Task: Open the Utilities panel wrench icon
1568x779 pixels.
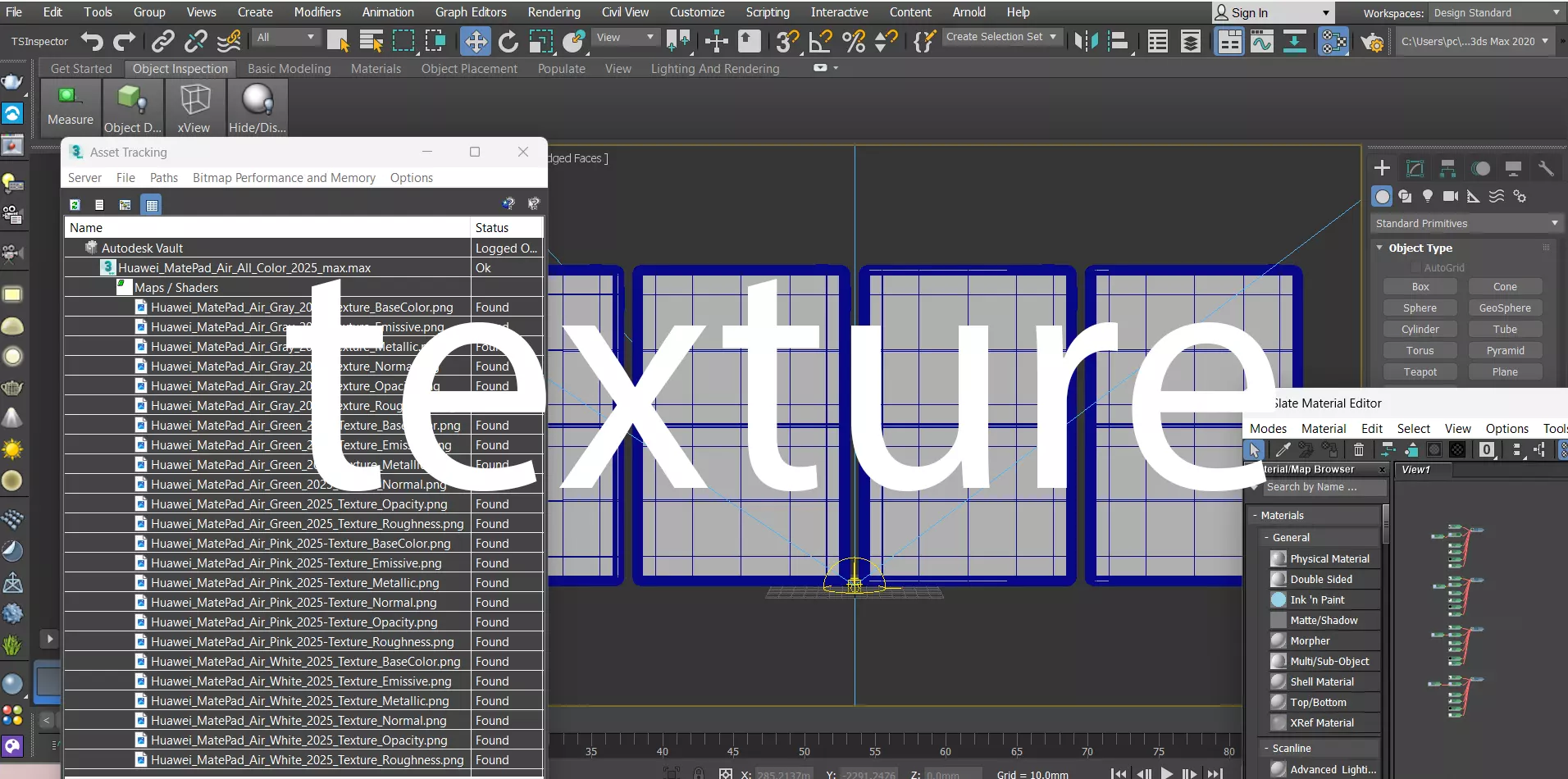Action: pyautogui.click(x=1546, y=168)
